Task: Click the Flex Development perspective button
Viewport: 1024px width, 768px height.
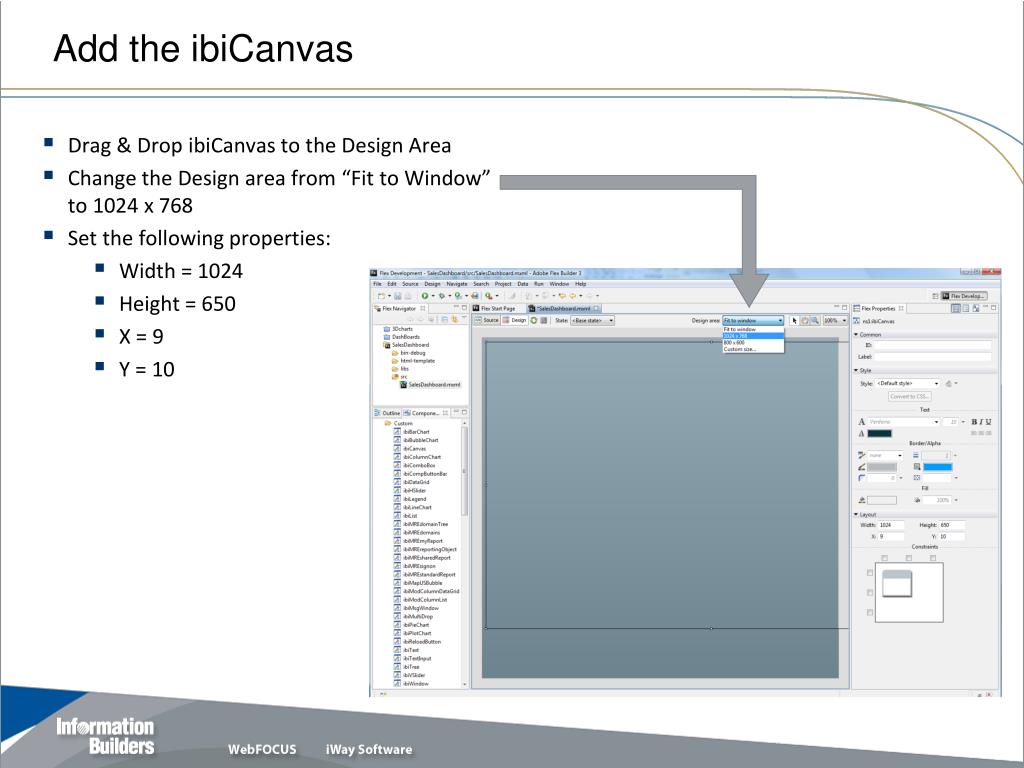Action: click(x=964, y=296)
